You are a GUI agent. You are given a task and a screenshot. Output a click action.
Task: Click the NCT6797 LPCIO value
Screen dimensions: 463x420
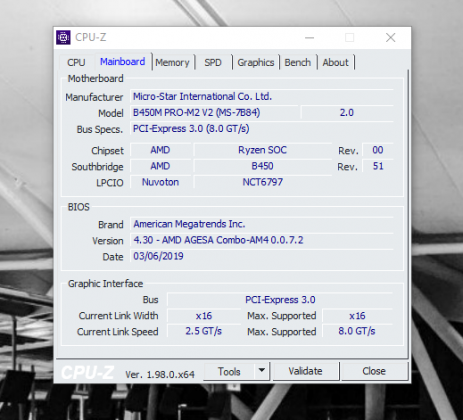pos(262,182)
